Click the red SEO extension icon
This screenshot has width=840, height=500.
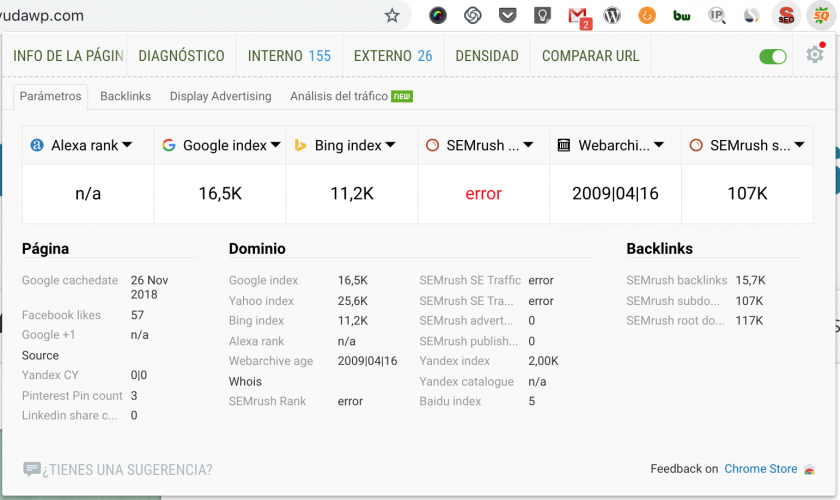click(x=786, y=16)
